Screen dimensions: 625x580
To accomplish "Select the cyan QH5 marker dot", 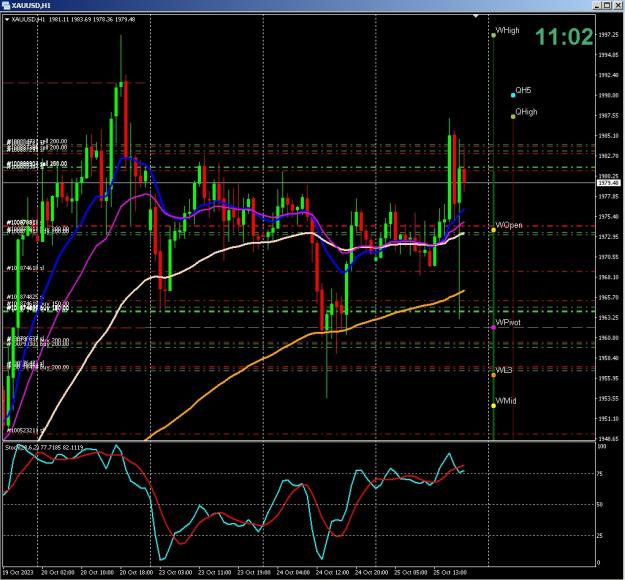I will click(x=513, y=95).
